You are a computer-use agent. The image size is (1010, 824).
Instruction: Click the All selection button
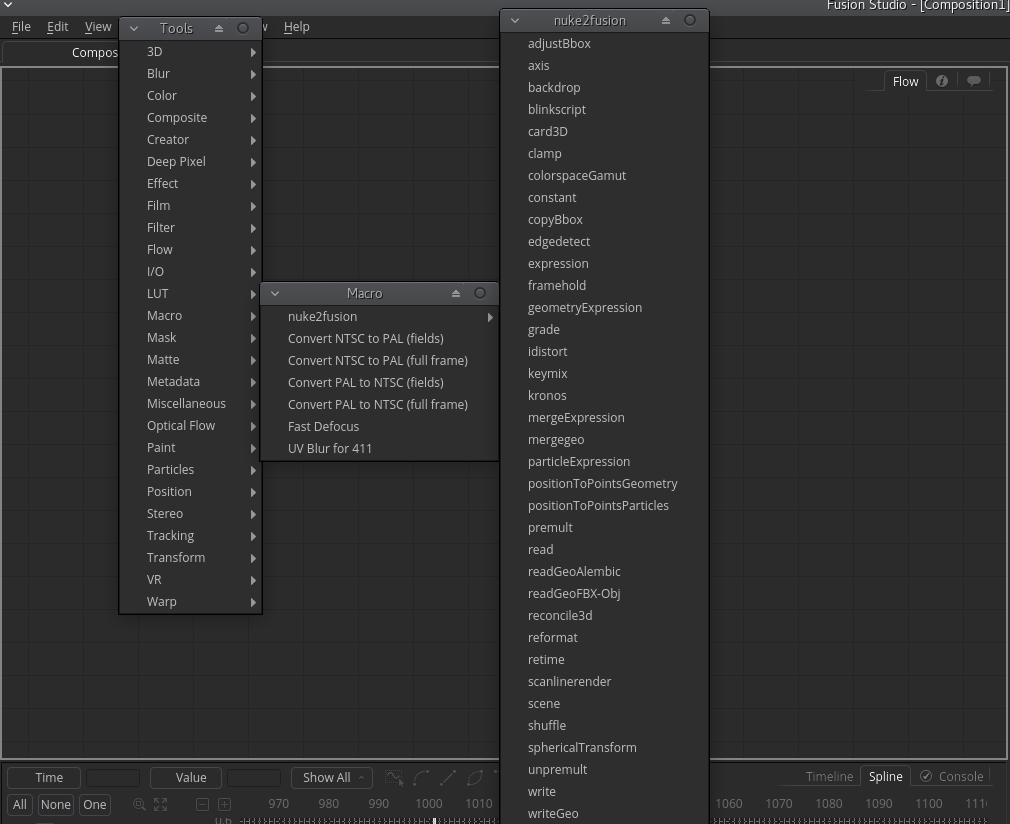20,804
